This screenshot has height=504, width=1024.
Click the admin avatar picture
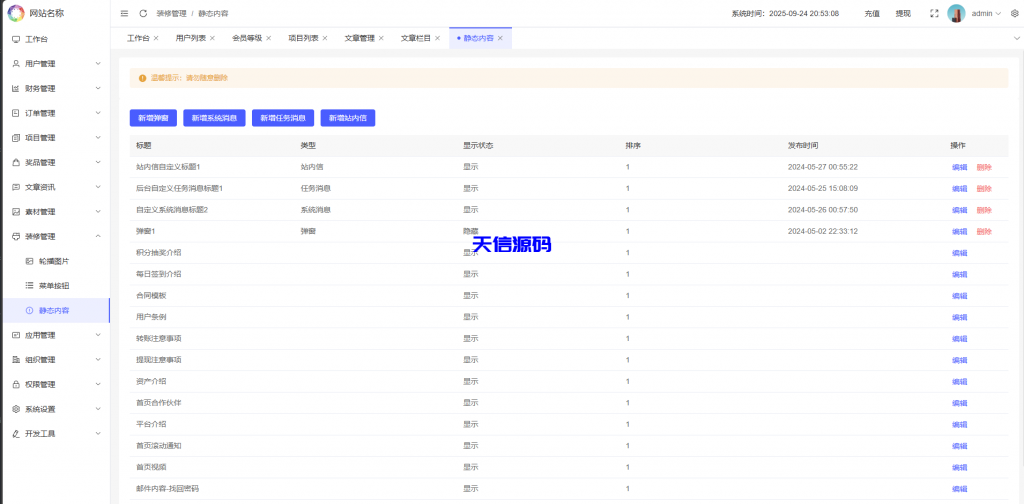pos(956,13)
